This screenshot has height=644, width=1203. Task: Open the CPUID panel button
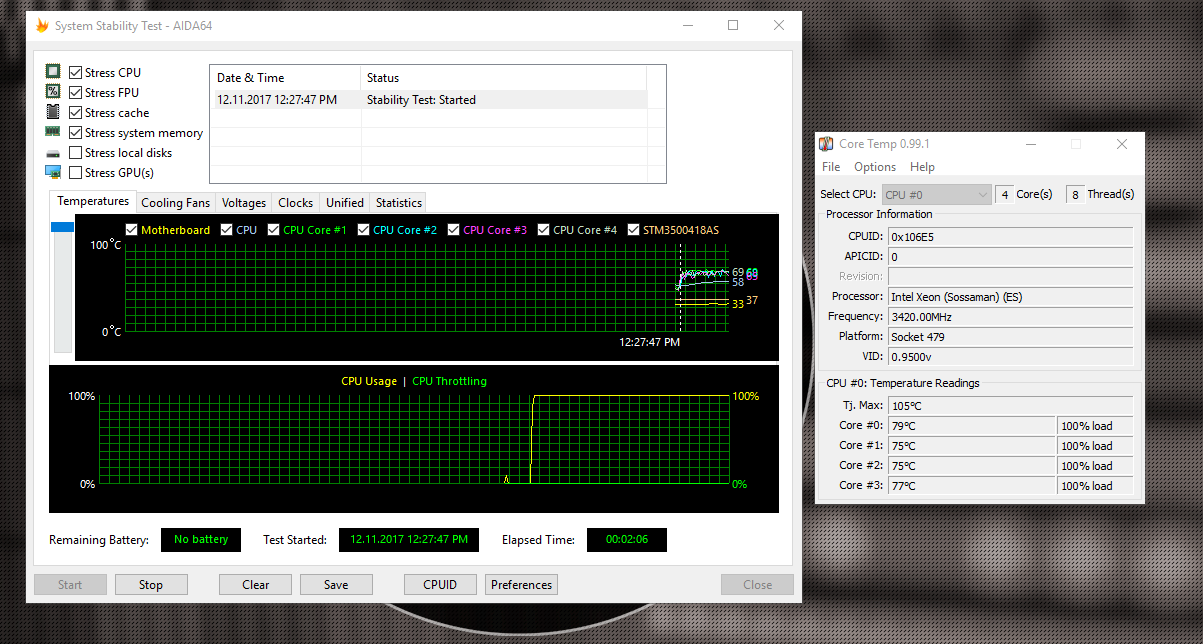(x=440, y=585)
